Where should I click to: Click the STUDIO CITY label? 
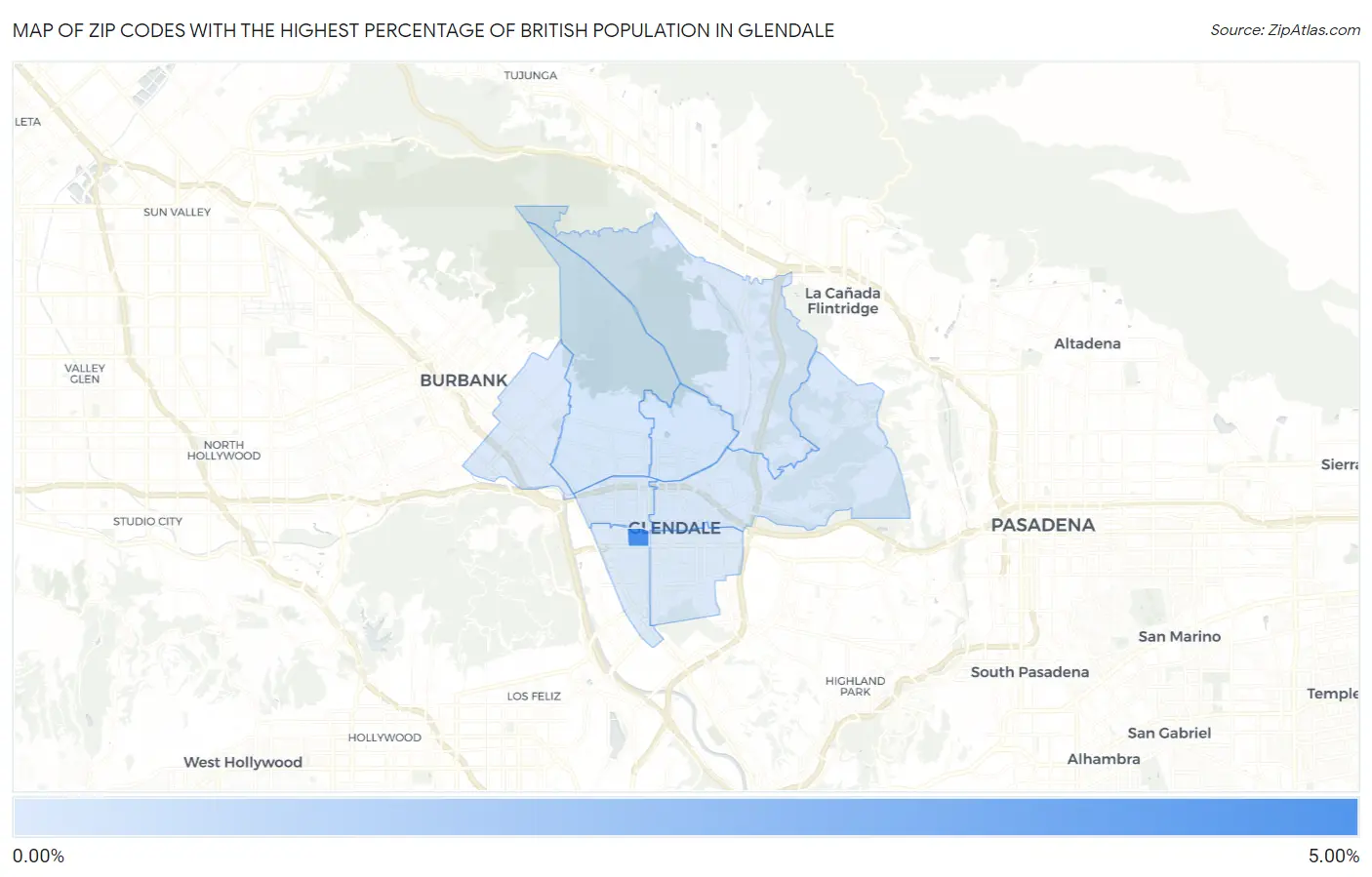pyautogui.click(x=147, y=521)
